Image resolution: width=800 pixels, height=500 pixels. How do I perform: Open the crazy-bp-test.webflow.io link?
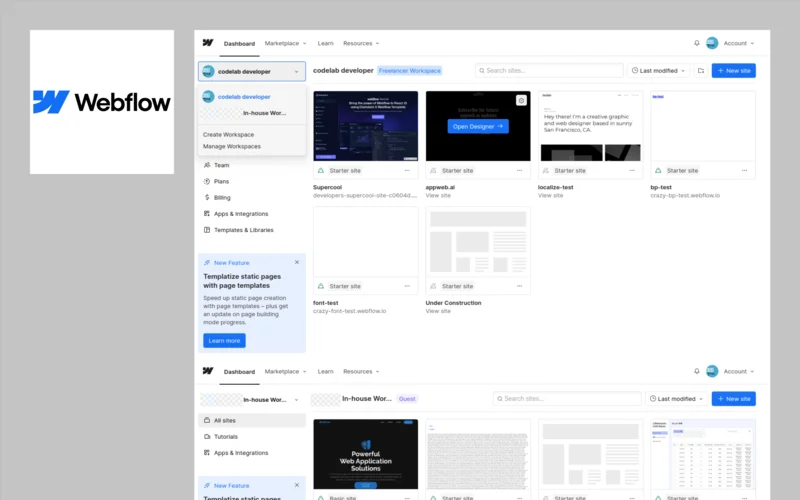[685, 195]
